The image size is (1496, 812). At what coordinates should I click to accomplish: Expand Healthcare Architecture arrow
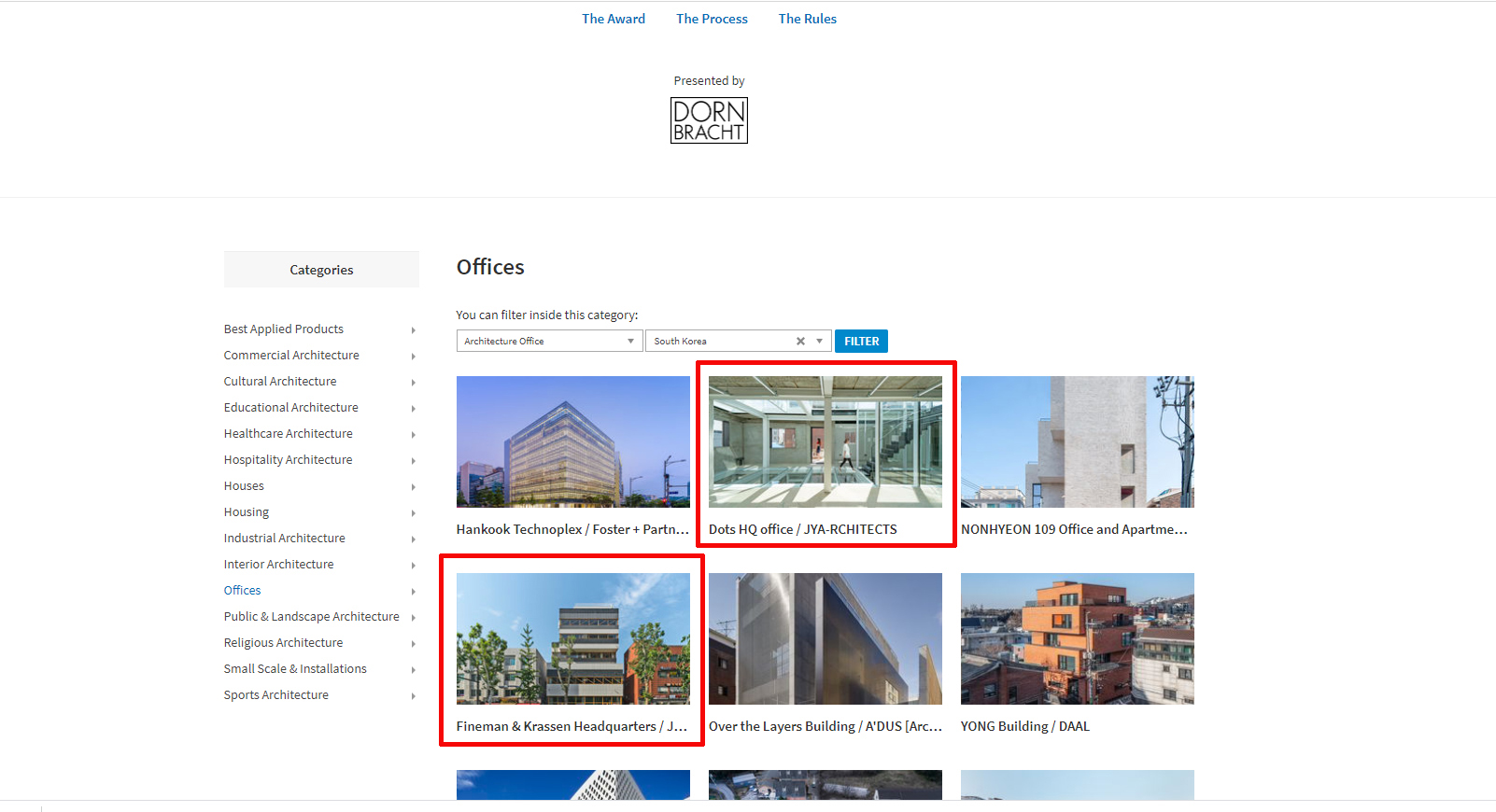click(x=413, y=435)
